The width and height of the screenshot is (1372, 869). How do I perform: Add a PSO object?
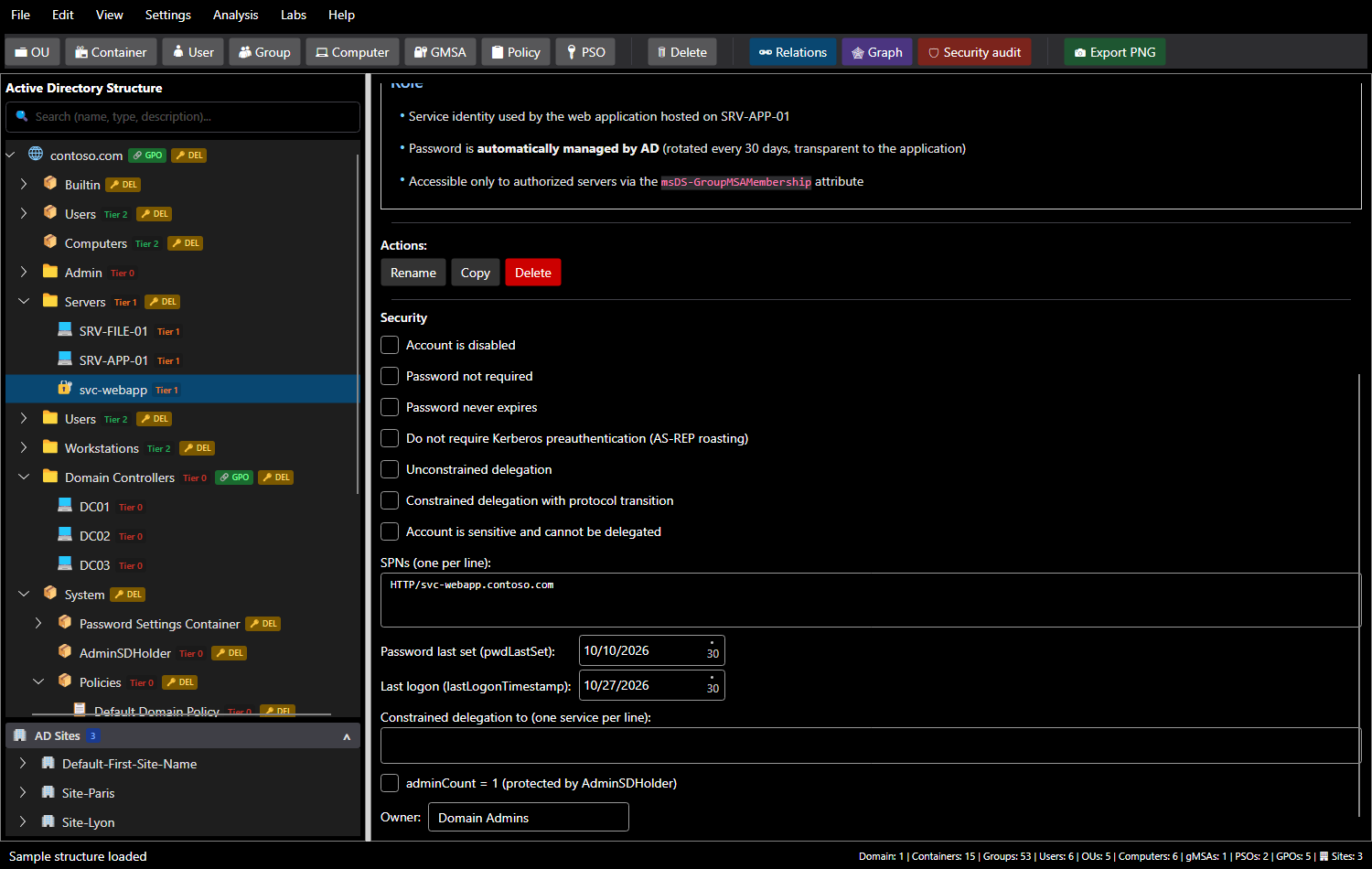pos(585,52)
